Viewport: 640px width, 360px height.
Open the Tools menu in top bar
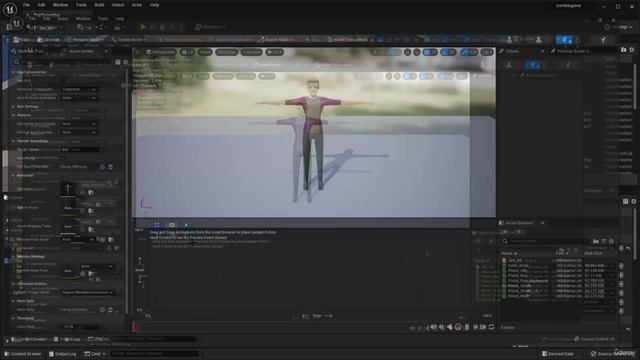81,5
